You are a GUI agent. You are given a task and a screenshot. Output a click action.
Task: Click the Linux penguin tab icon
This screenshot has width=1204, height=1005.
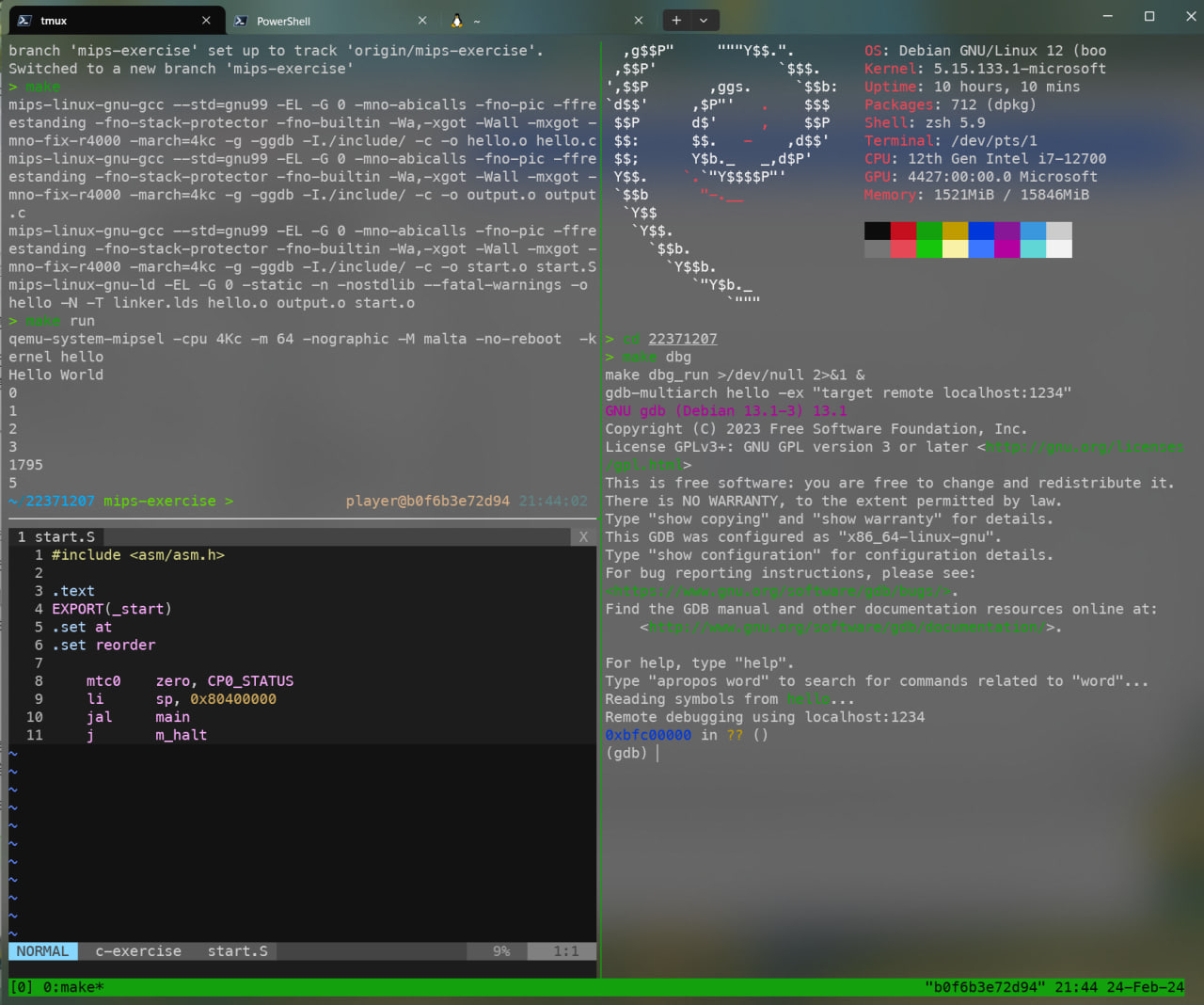click(x=457, y=20)
